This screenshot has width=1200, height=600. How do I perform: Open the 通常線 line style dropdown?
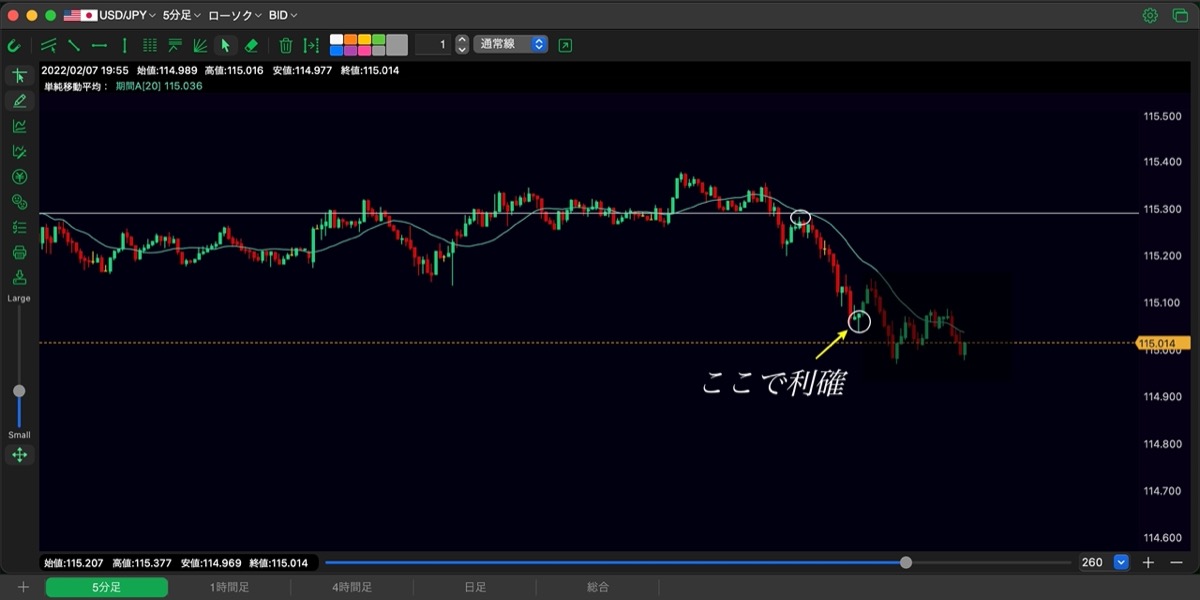511,45
